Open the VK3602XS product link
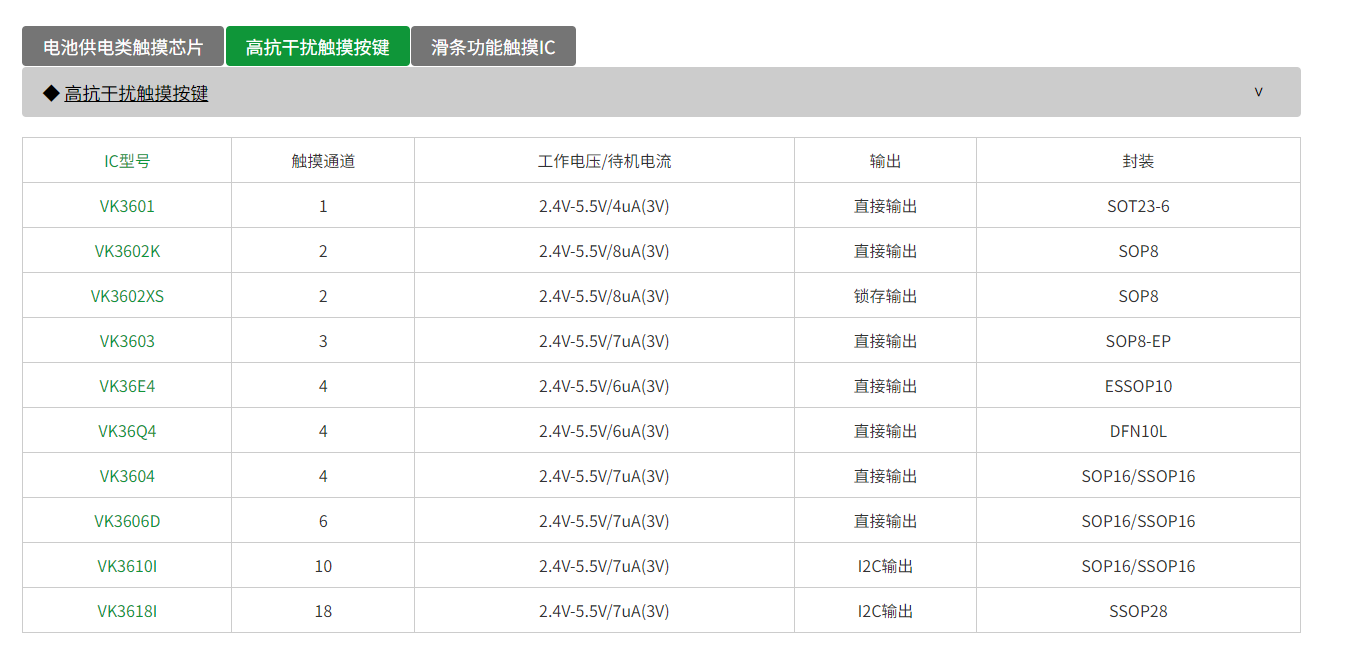The image size is (1369, 659). click(127, 296)
